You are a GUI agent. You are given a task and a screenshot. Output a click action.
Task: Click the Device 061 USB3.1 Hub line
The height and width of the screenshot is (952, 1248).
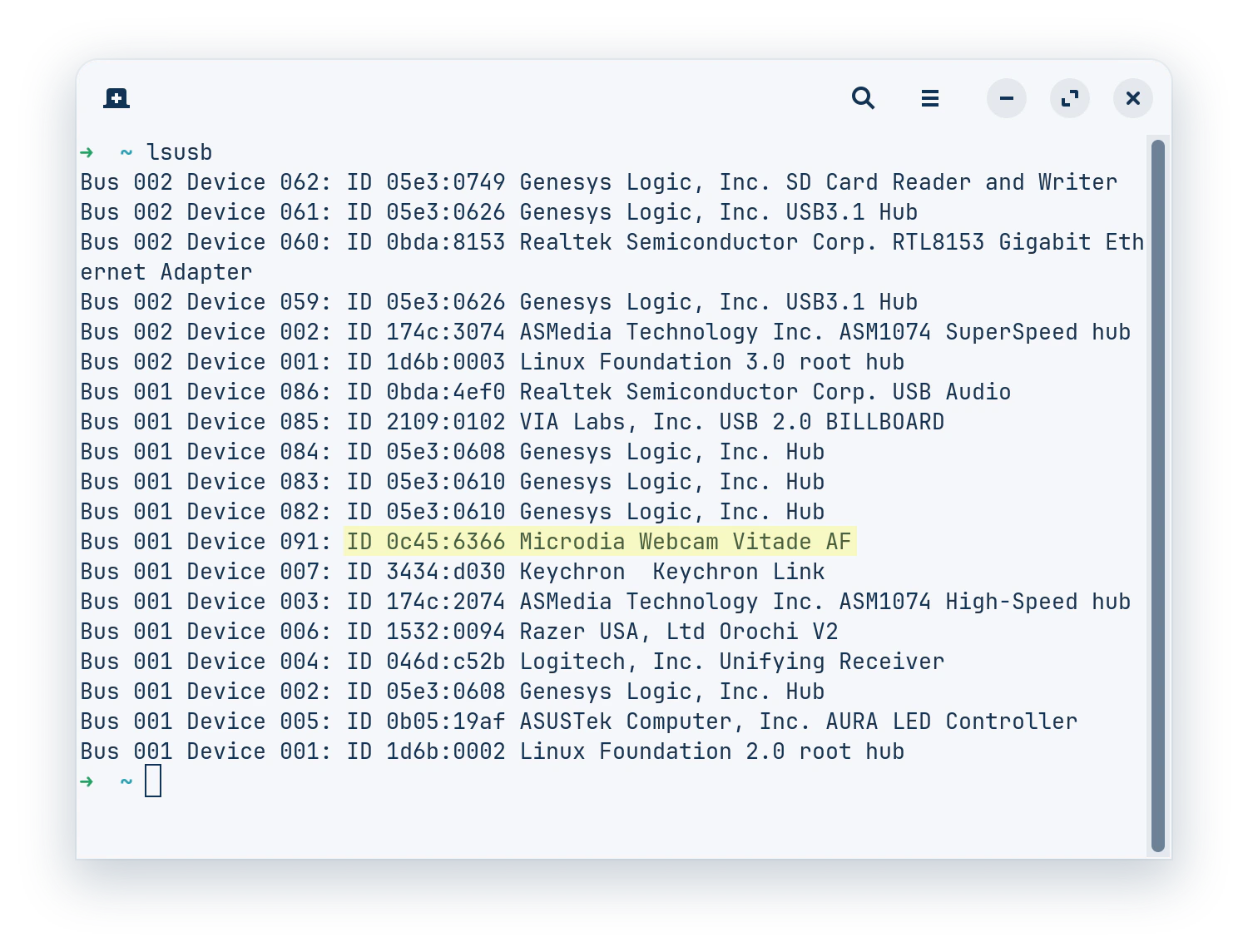click(x=499, y=212)
